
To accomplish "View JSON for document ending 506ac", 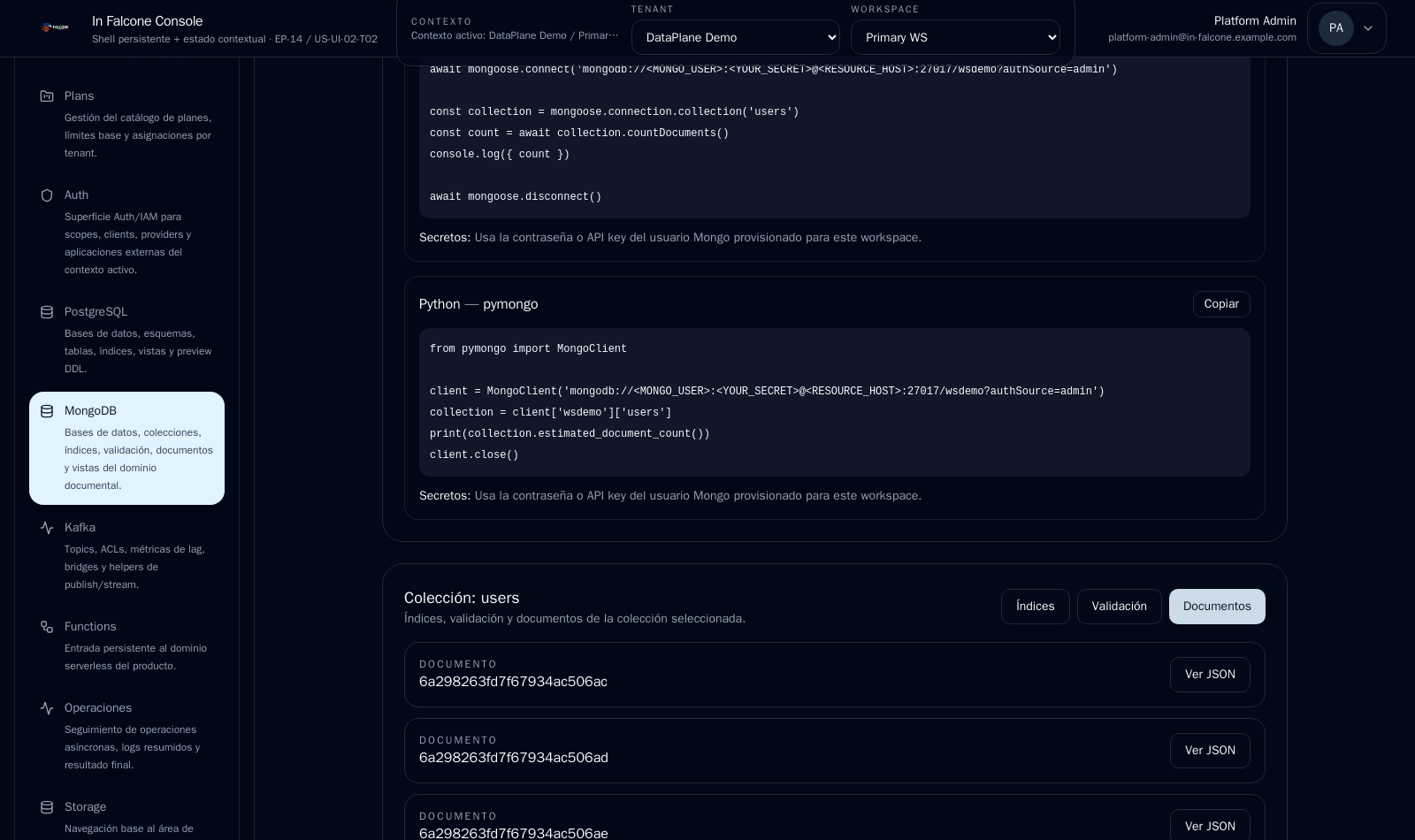I will [x=1210, y=675].
